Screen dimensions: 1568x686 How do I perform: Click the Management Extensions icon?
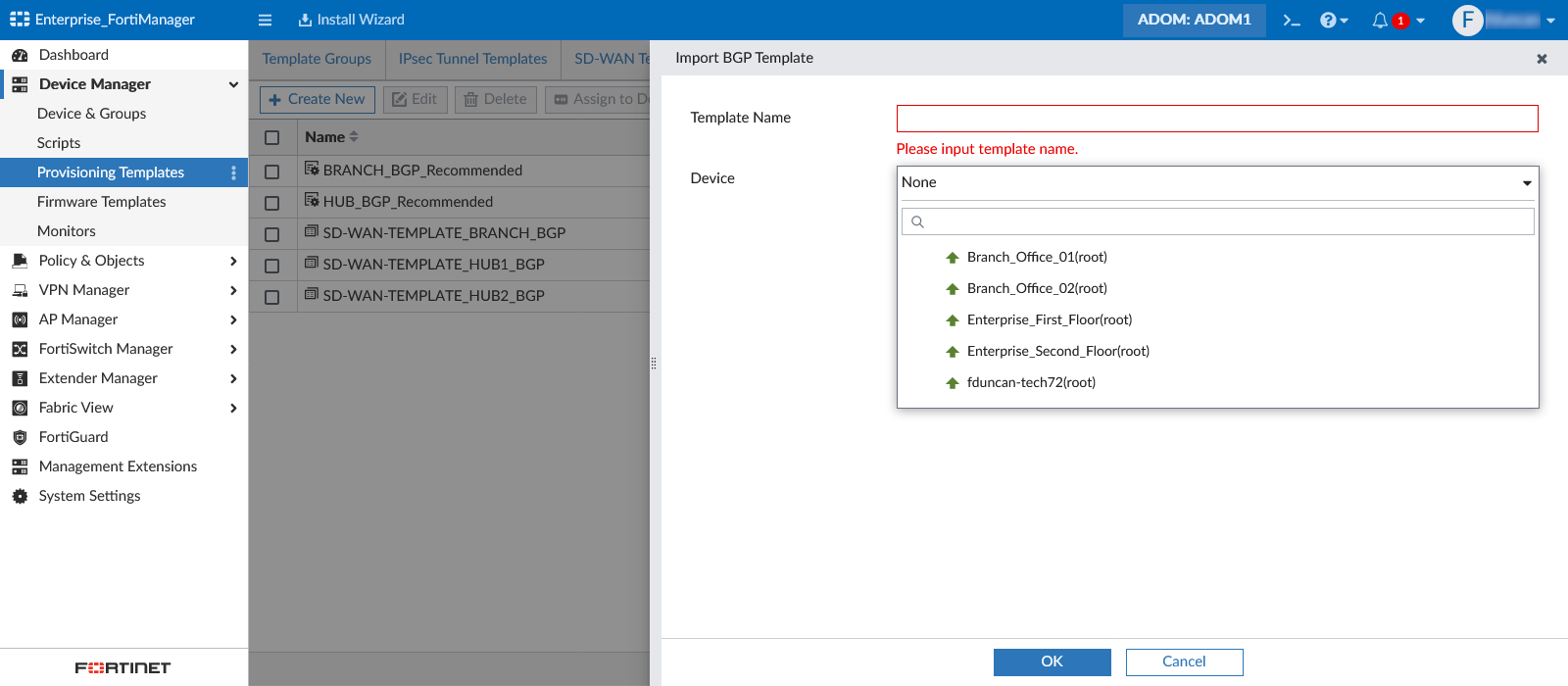pos(20,466)
